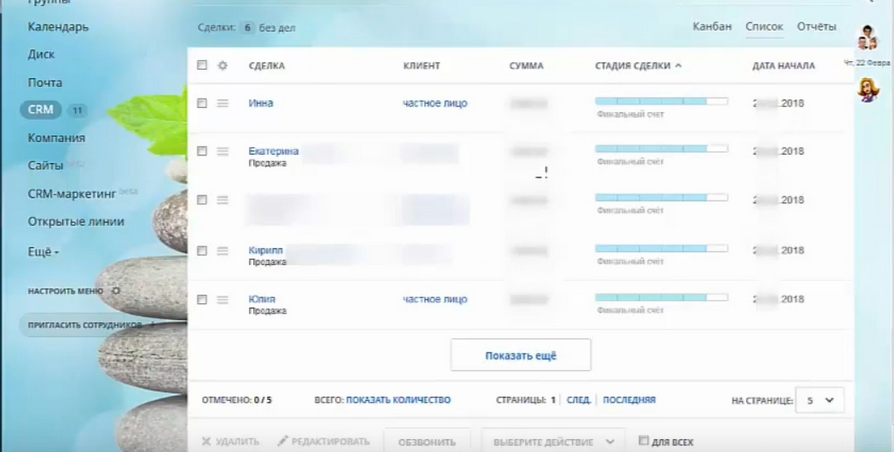894x452 pixels.
Task: Sort by Дата начала column header
Action: (x=783, y=66)
